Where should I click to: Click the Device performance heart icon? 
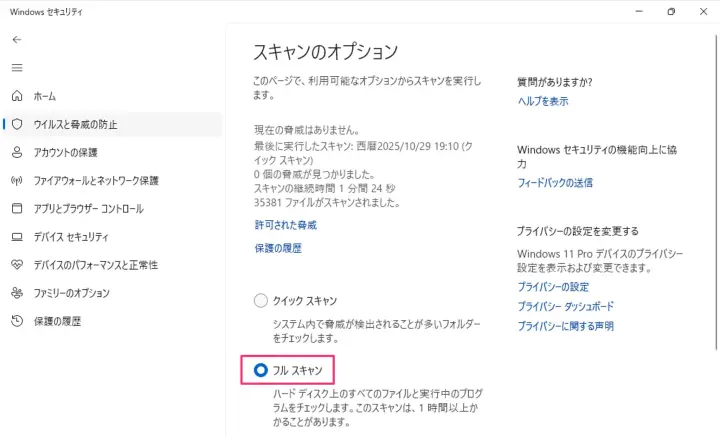point(16,265)
